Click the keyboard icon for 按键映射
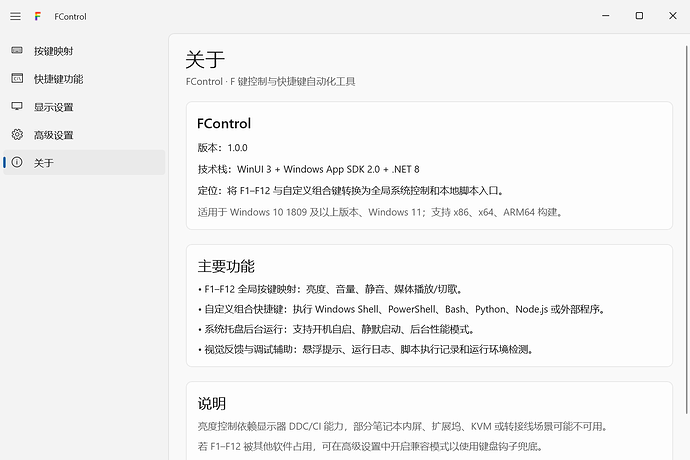The width and height of the screenshot is (690, 460). tap(17, 50)
